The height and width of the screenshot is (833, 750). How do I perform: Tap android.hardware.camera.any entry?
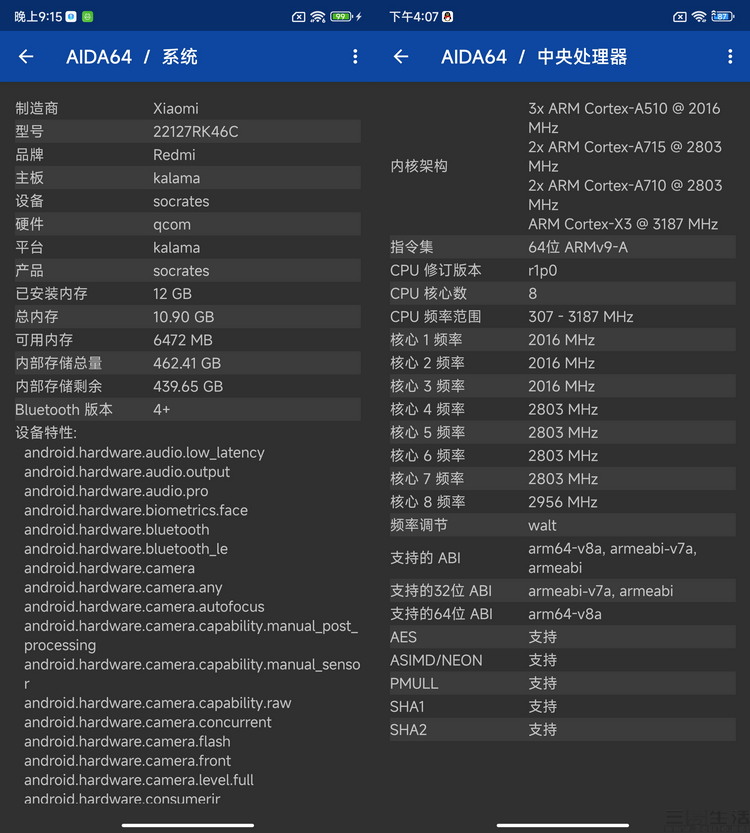point(123,588)
